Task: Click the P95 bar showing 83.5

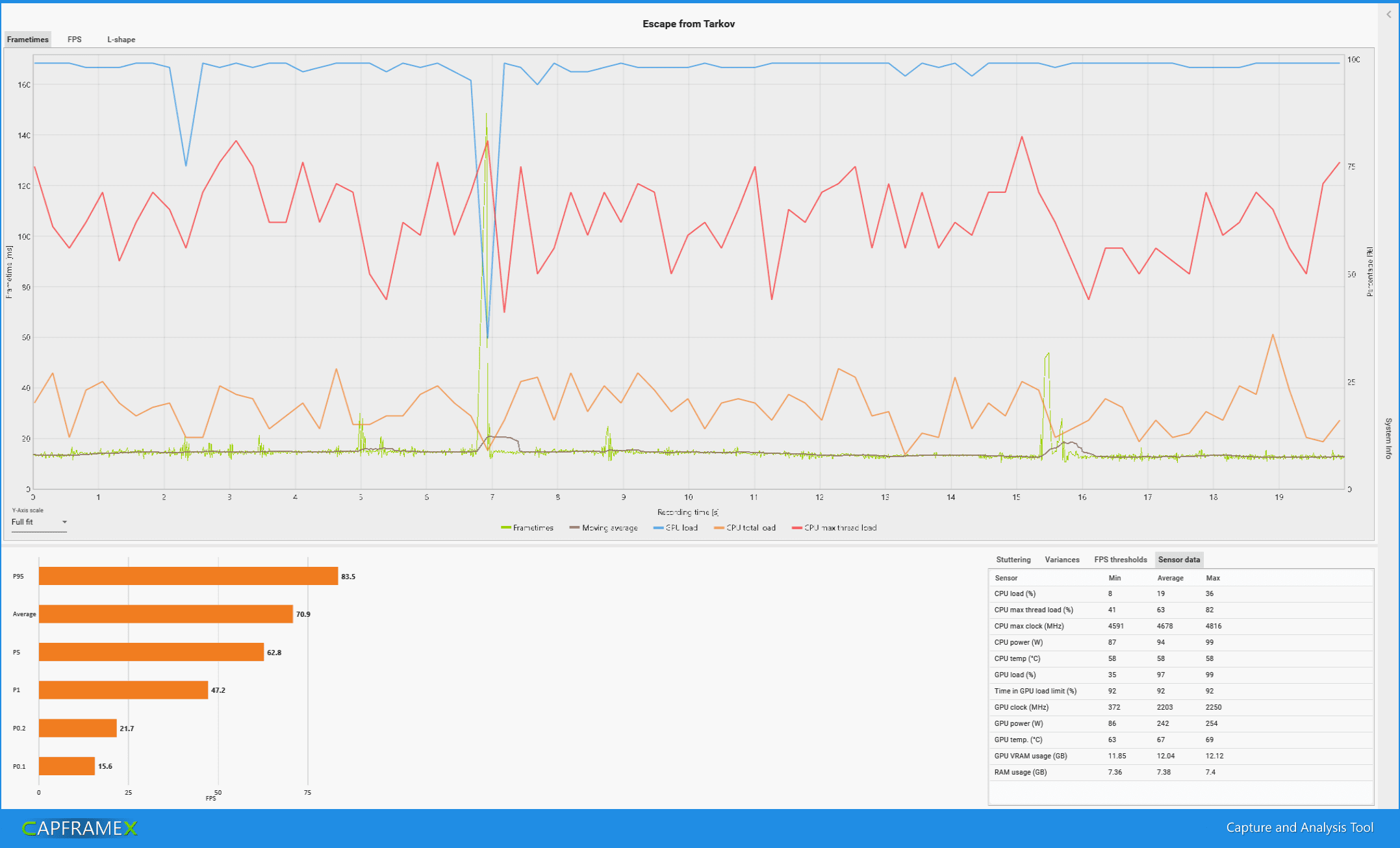Action: point(188,576)
